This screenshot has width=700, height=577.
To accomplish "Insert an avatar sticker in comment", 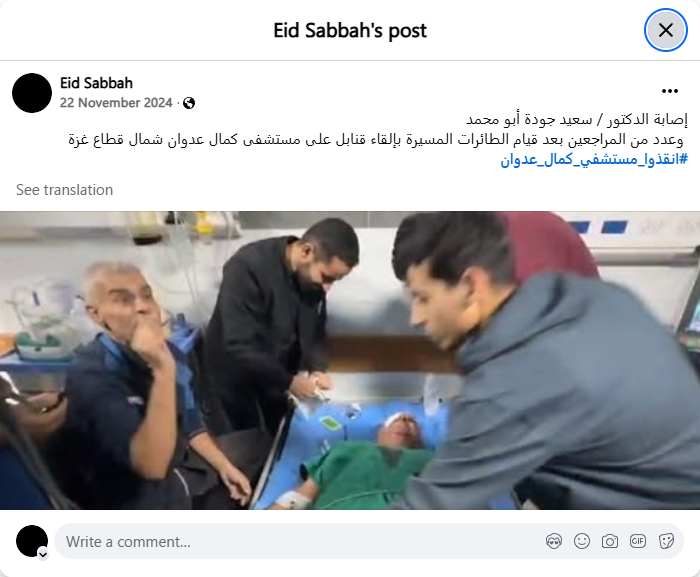I will [x=554, y=541].
